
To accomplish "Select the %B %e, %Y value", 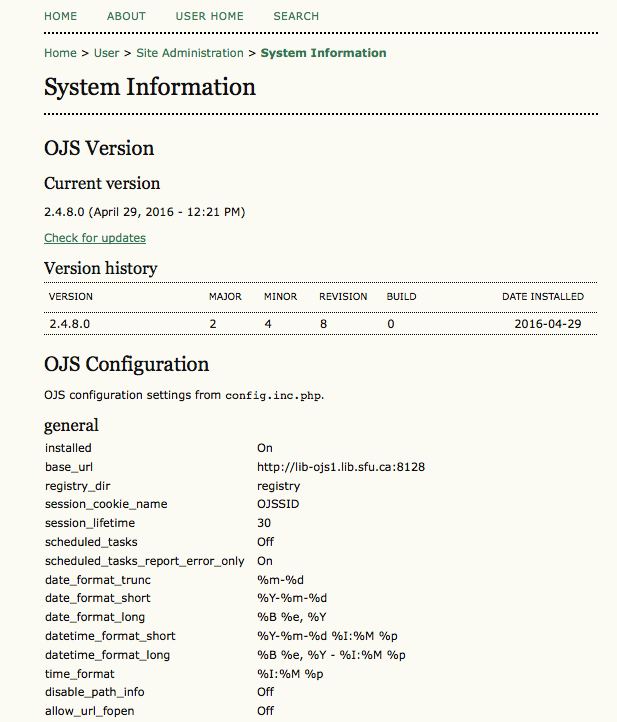I will tap(291, 617).
